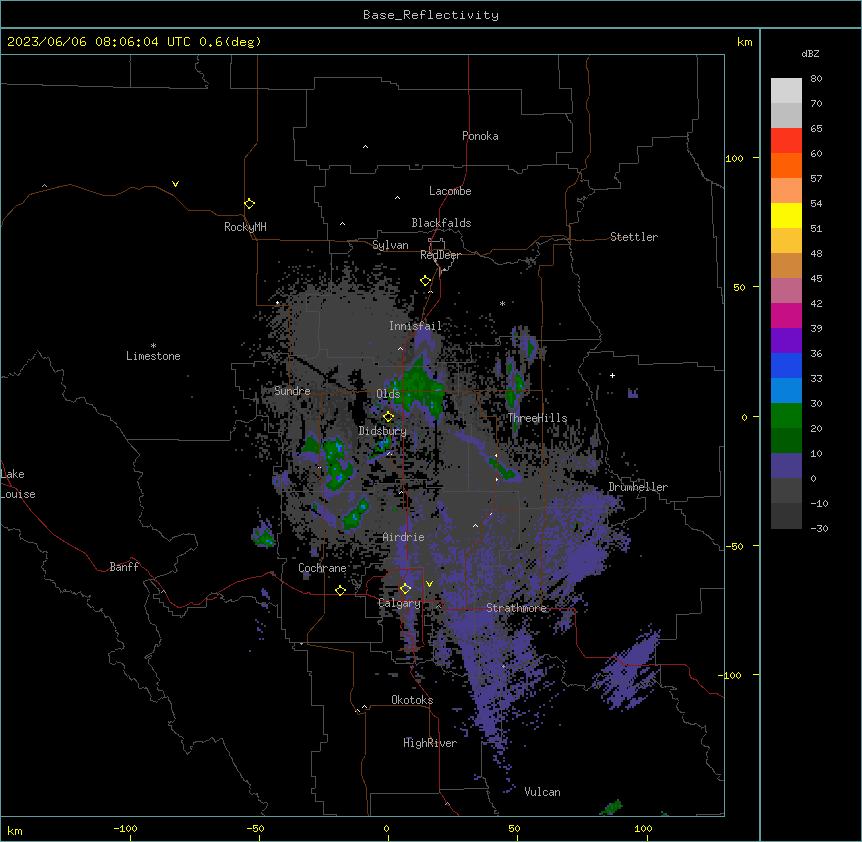This screenshot has width=862, height=842.
Task: Click the dBZ legend heading
Action: tap(810, 53)
